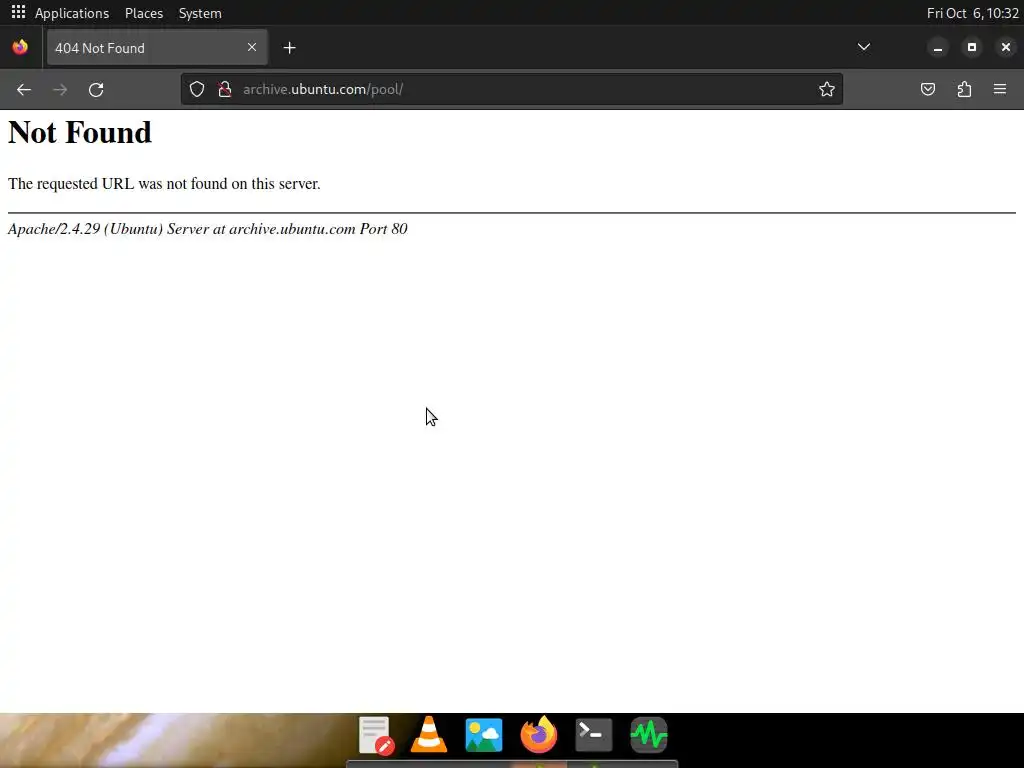Open the system monitor dock icon

coord(648,735)
